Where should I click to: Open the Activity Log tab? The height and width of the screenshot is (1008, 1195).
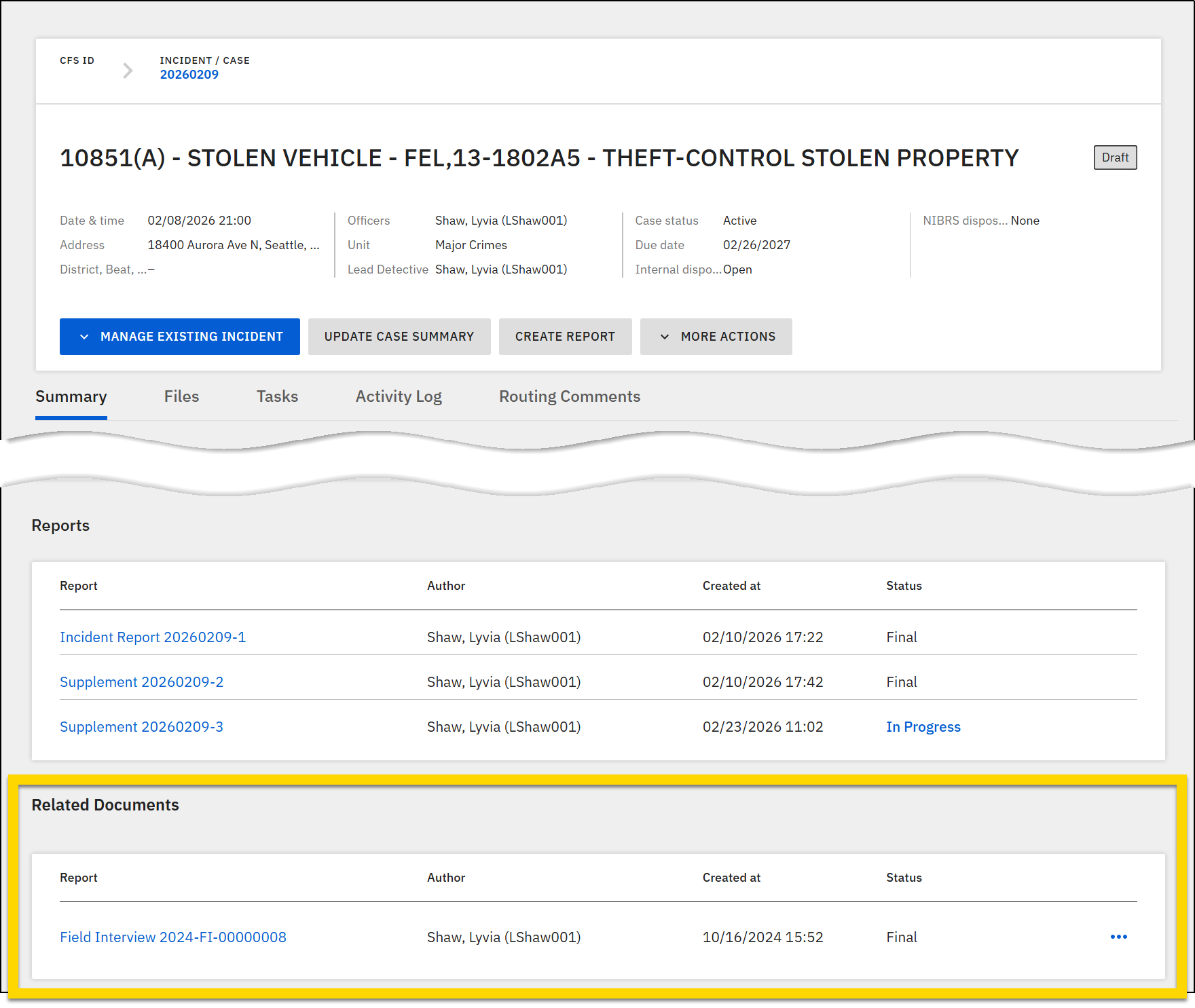[x=398, y=396]
